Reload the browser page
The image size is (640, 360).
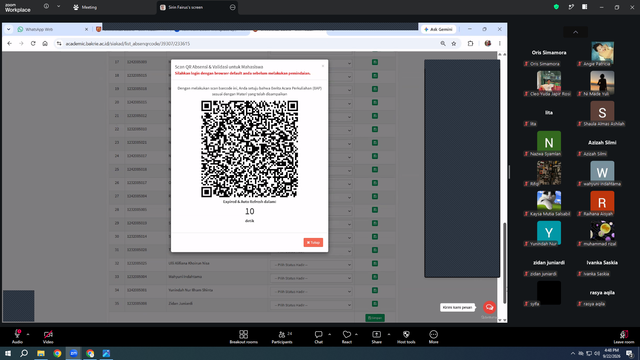tap(33, 44)
